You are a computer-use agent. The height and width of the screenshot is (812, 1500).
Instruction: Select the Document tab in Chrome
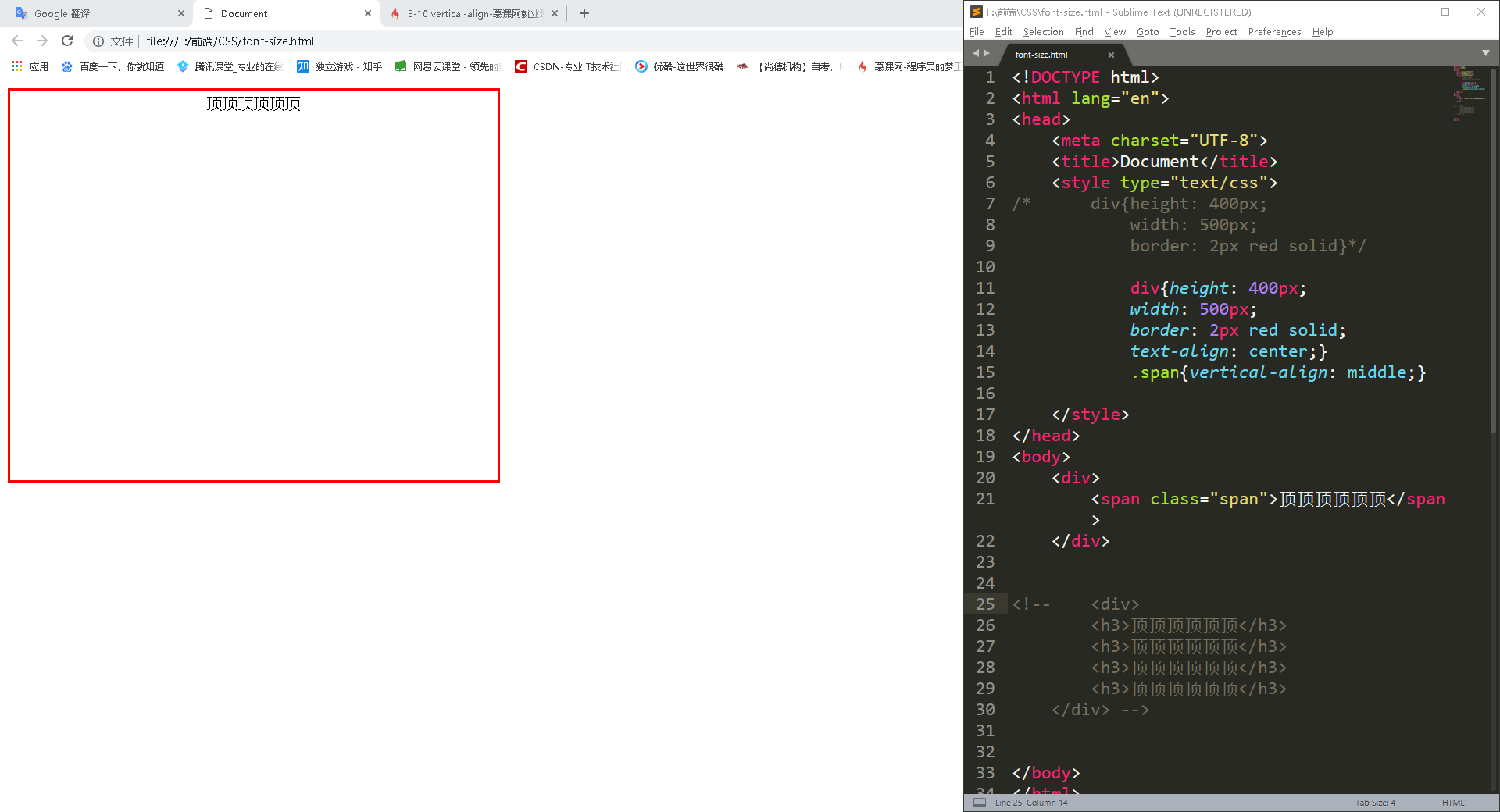pos(285,13)
